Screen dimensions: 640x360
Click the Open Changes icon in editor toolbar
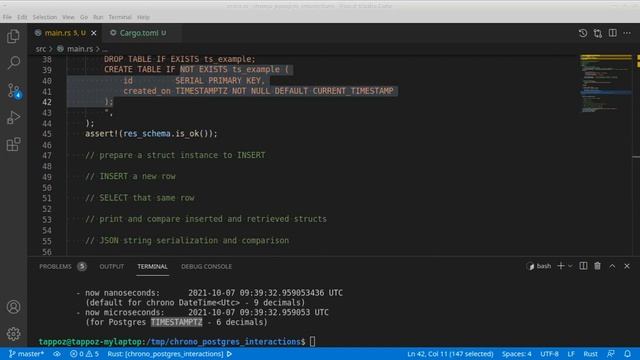[x=598, y=33]
